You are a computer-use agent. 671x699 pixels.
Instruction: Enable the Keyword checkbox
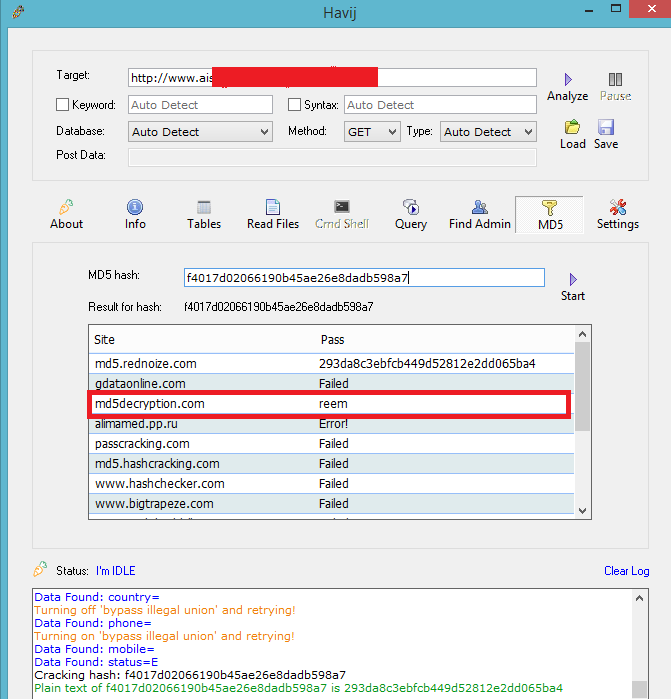point(62,105)
